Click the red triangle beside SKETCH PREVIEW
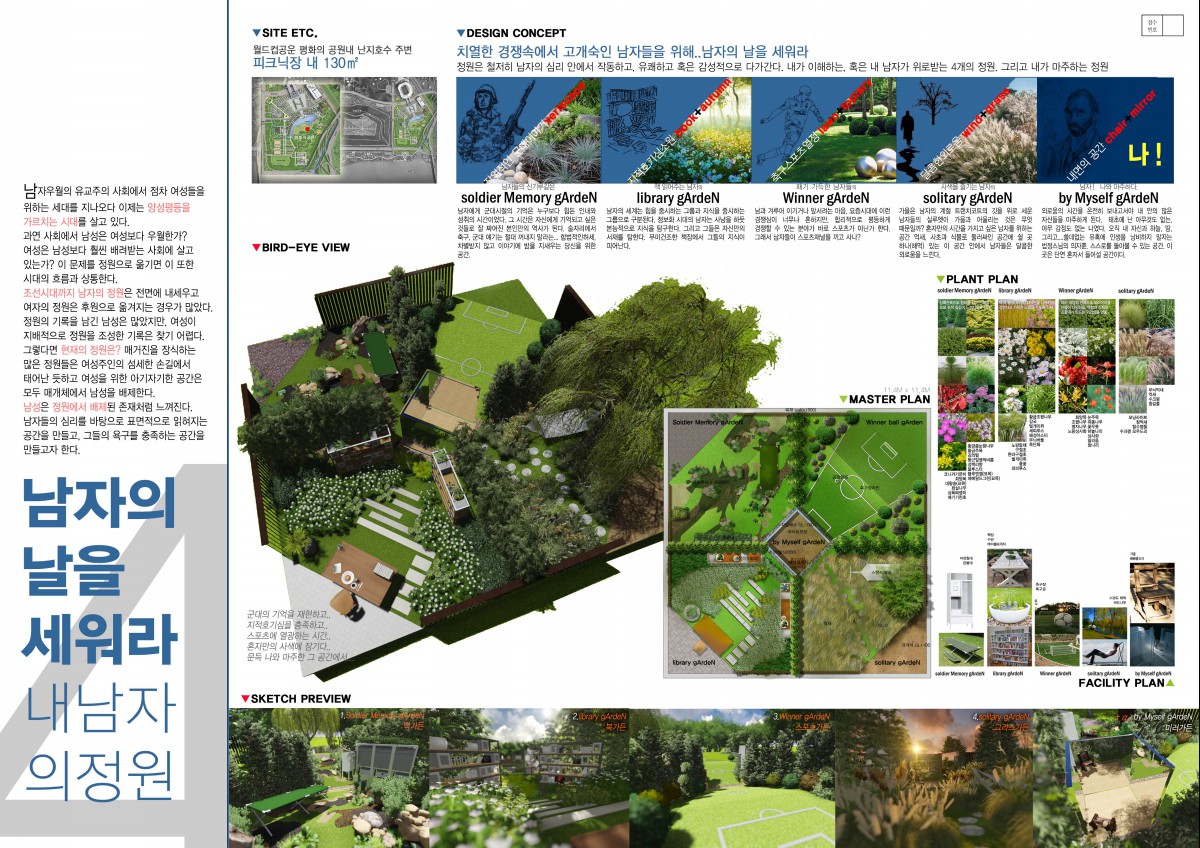Viewport: 1200px width, 848px height. pyautogui.click(x=245, y=698)
